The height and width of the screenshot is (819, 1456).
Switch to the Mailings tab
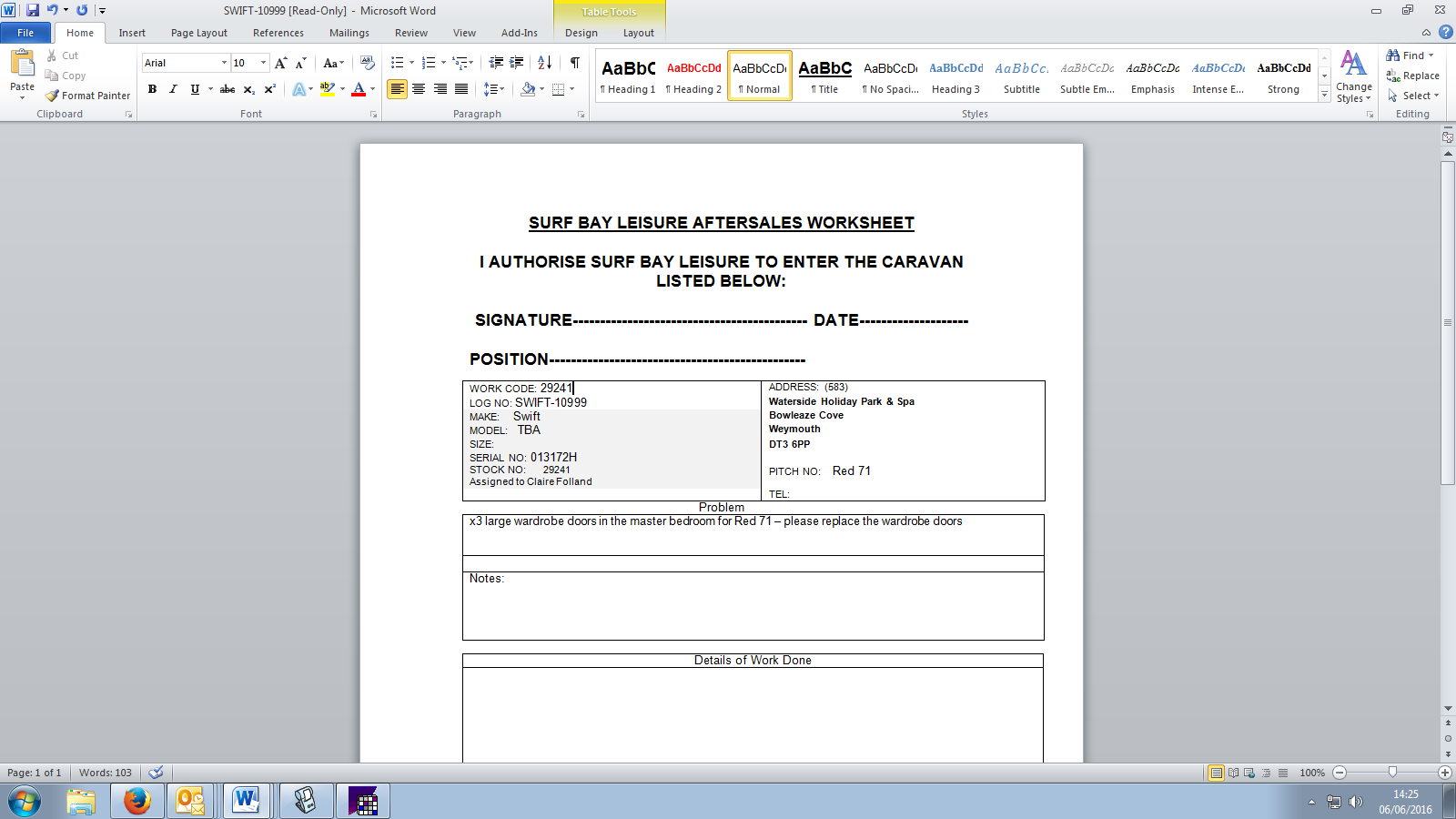point(349,33)
